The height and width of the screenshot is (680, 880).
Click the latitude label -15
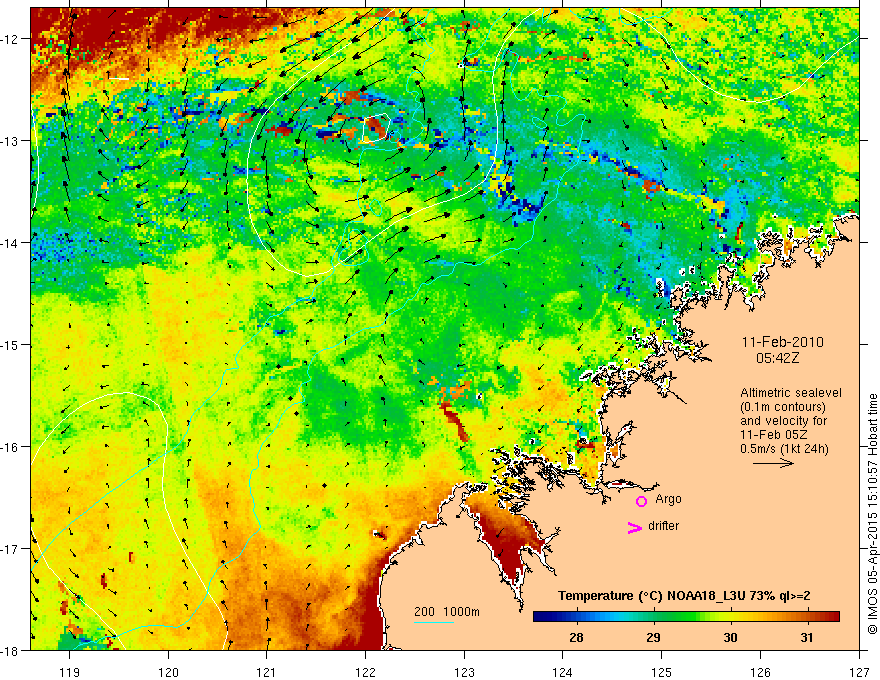pos(11,344)
